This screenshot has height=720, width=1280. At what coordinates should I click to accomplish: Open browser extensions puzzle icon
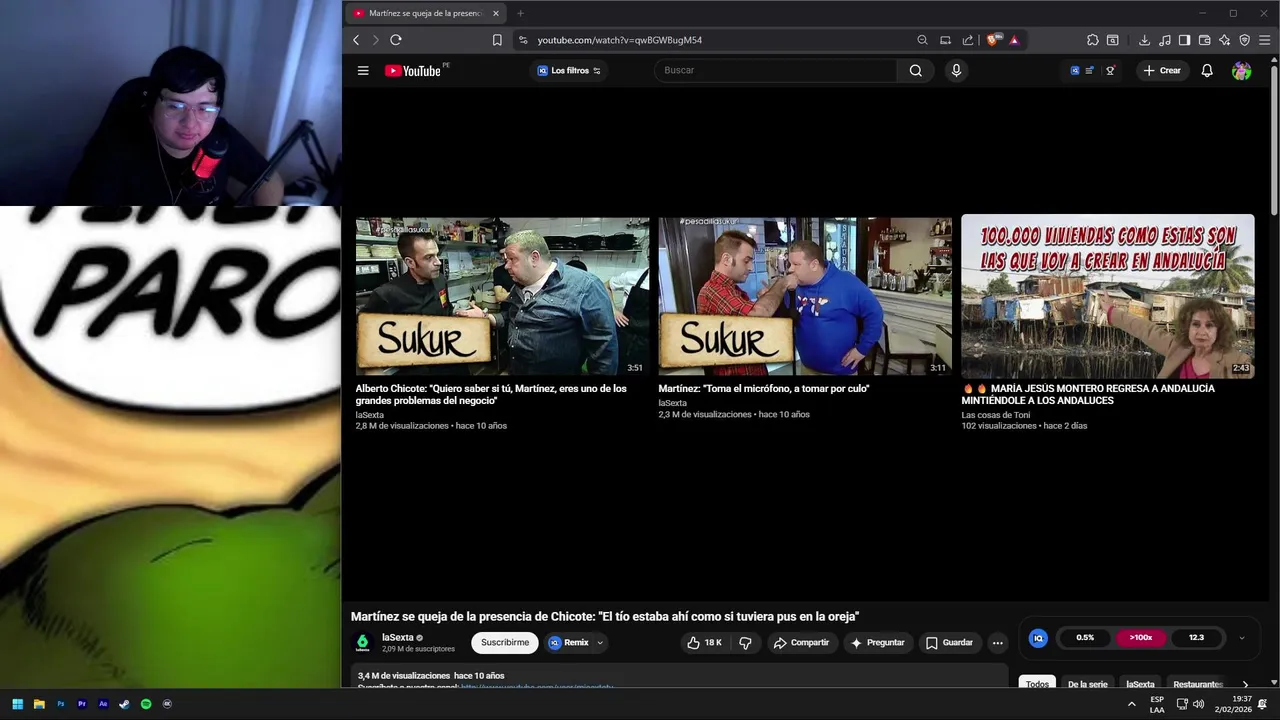coord(1092,40)
